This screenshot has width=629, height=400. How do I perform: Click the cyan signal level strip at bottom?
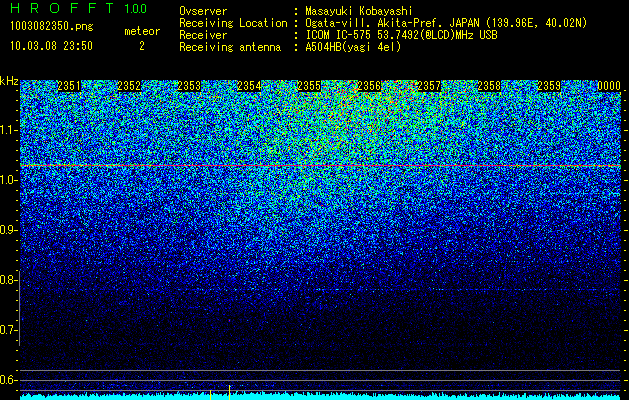point(320,397)
